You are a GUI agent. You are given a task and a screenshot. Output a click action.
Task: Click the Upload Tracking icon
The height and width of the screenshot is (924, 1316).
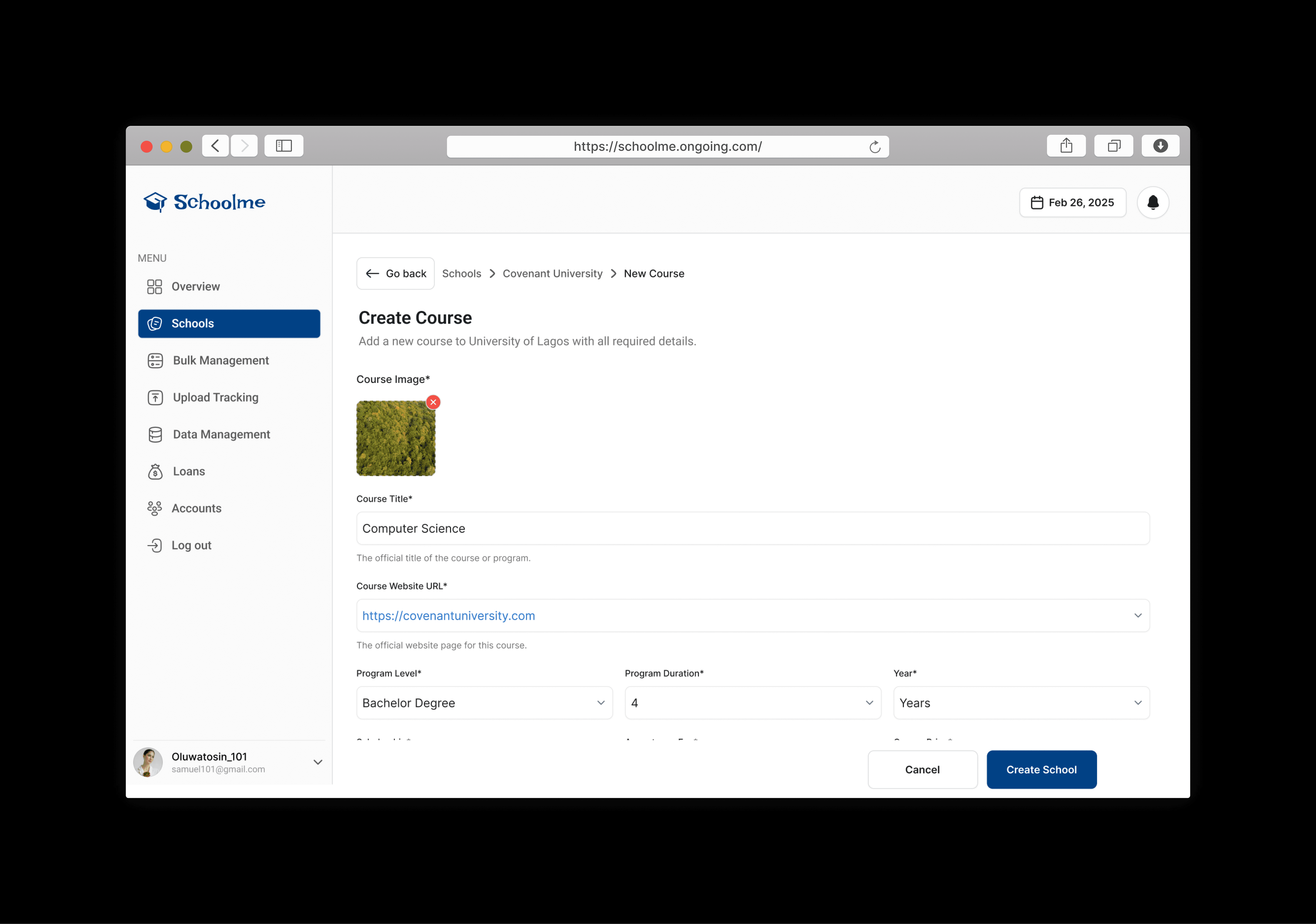pos(155,398)
